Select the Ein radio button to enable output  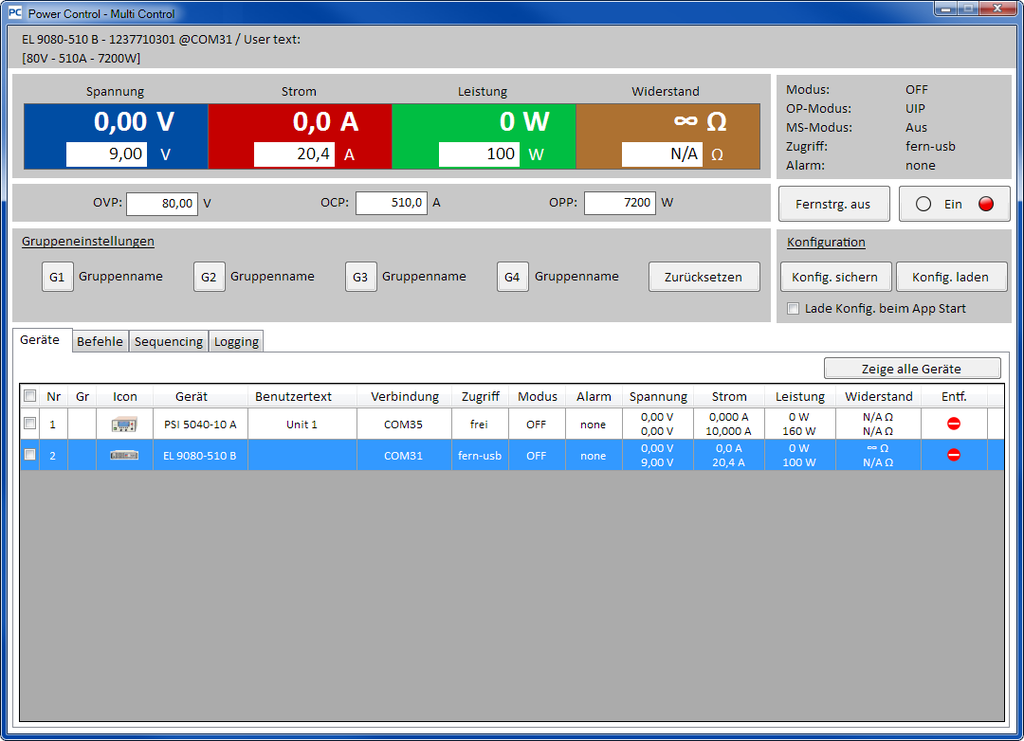coord(923,203)
